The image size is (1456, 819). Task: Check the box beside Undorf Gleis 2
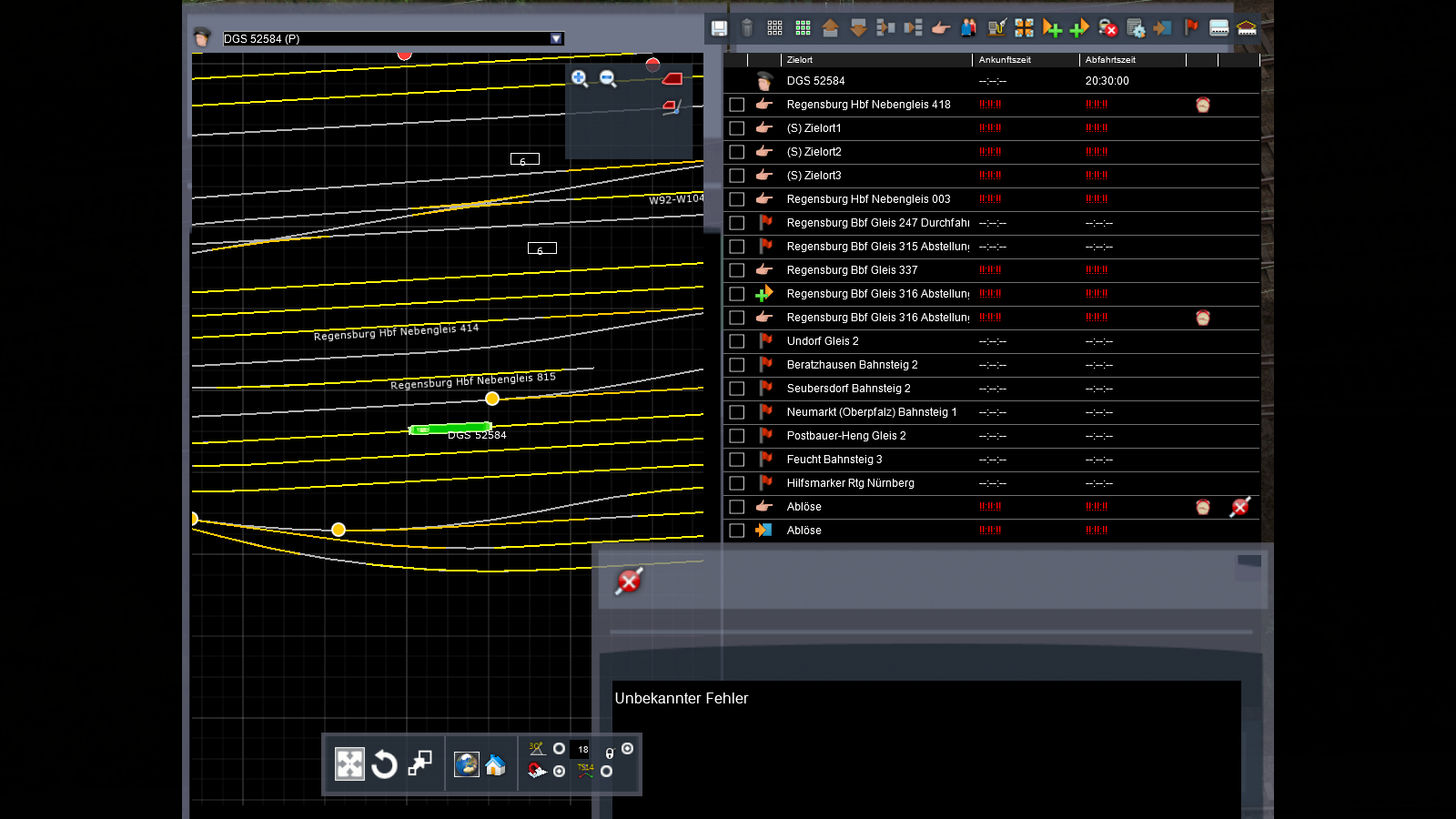[737, 341]
